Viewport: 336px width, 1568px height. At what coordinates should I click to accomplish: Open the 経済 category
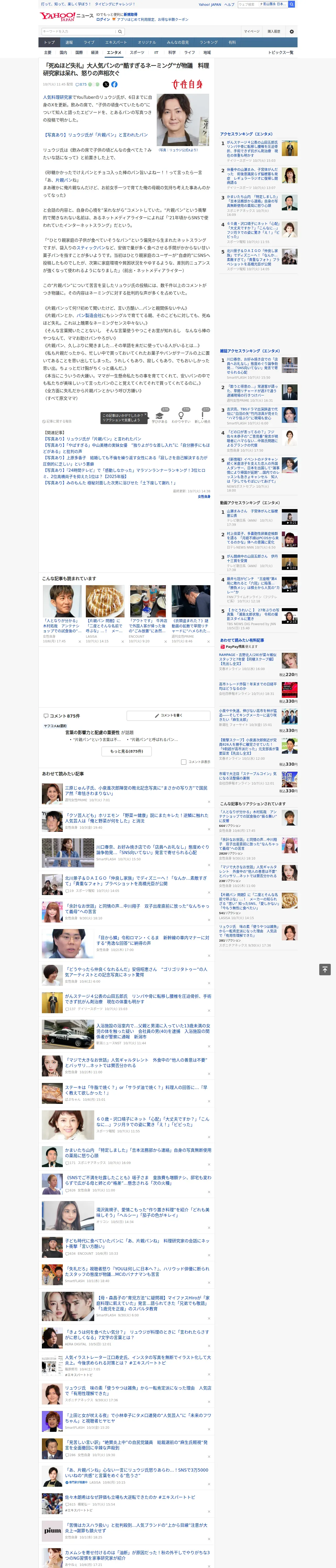(x=94, y=52)
